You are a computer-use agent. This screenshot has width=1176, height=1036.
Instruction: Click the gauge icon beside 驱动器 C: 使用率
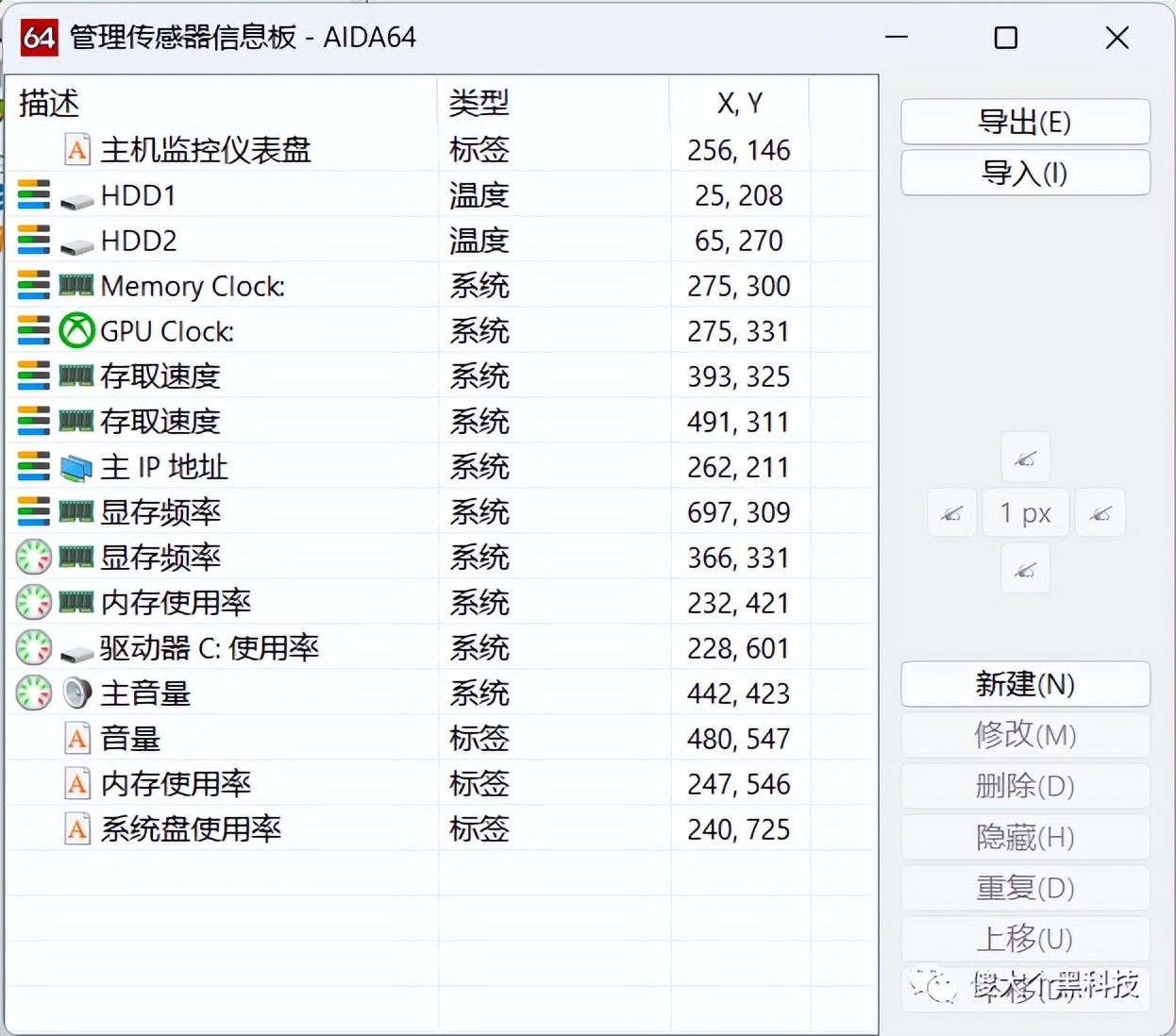33,647
